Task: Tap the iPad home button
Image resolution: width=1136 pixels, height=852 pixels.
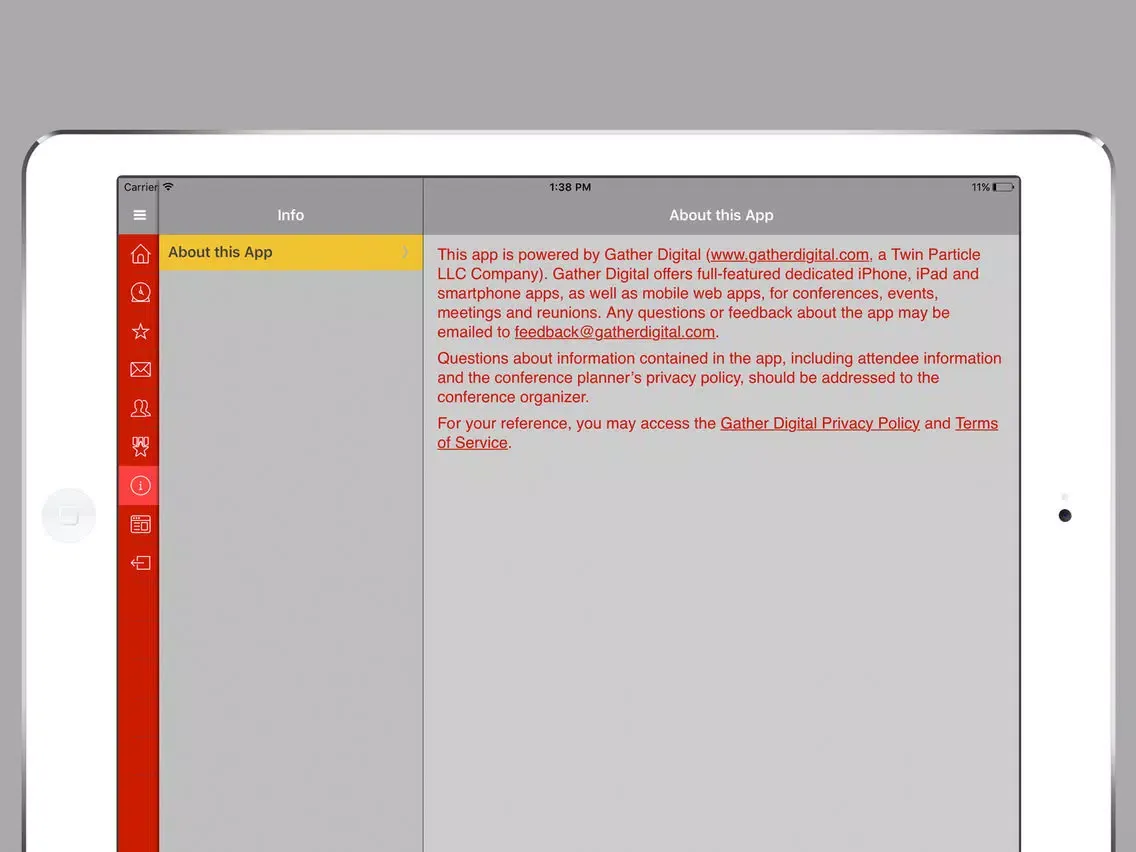Action: 69,516
